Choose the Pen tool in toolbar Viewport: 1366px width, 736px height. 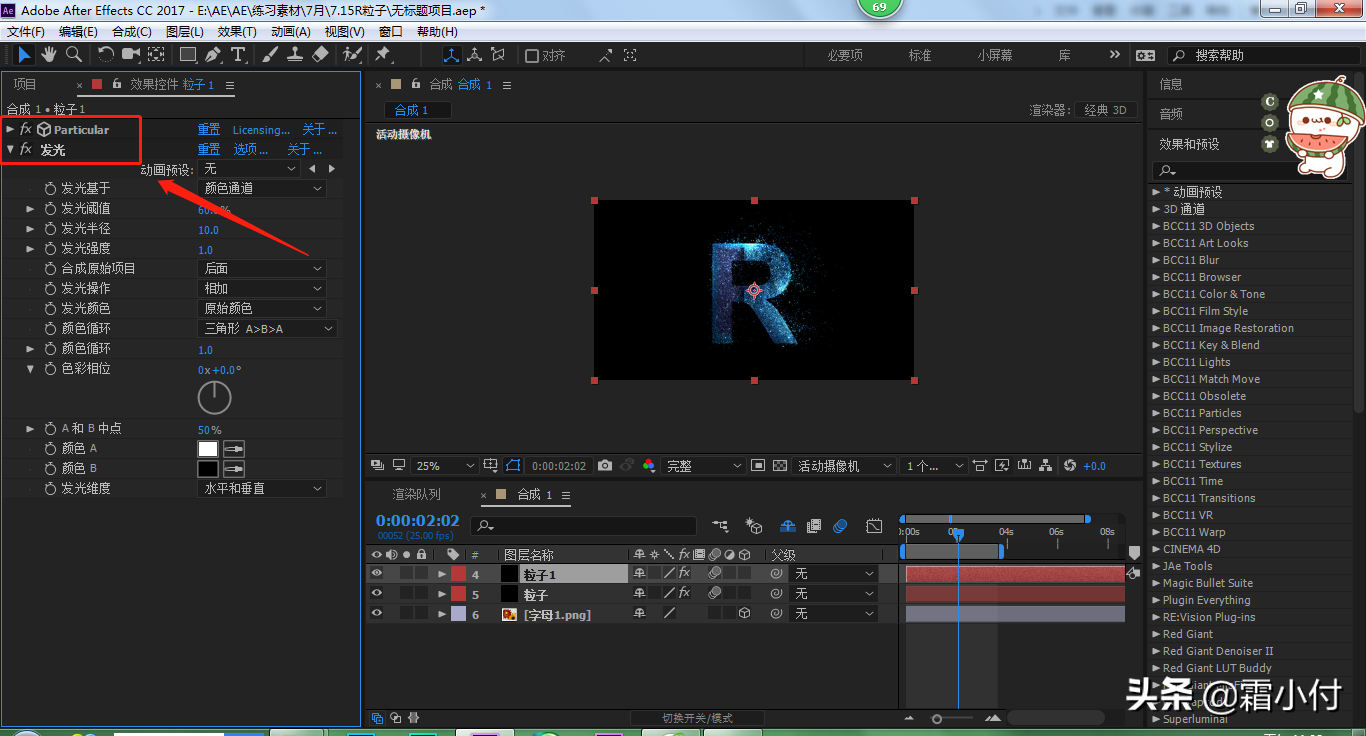(x=213, y=54)
